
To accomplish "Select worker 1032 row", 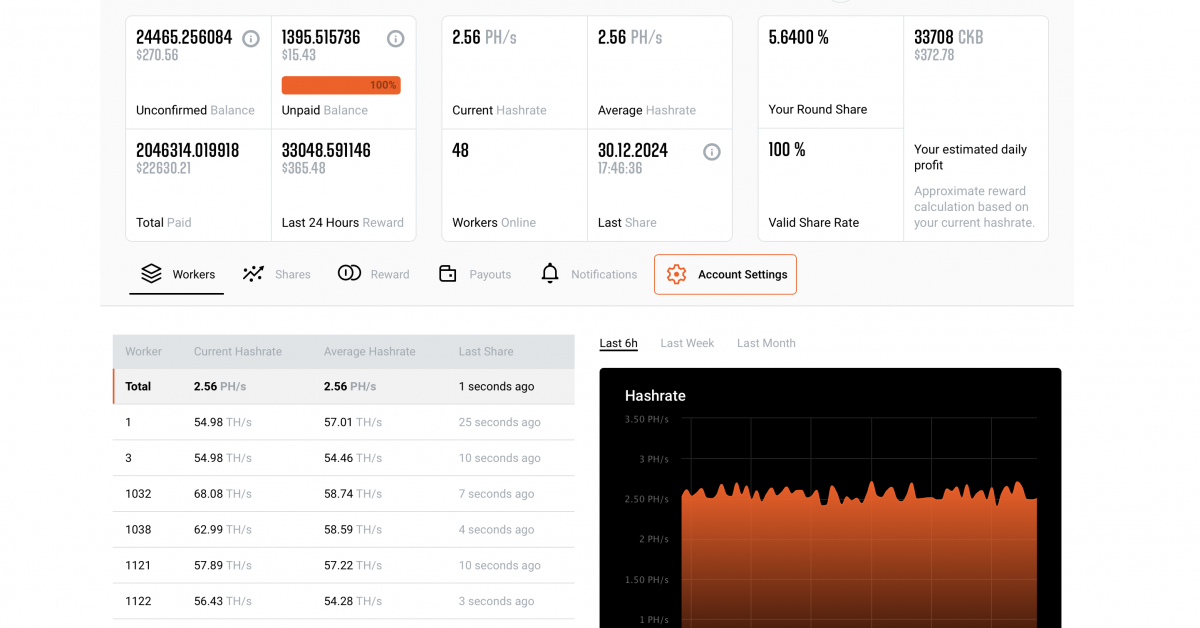I will pos(343,494).
